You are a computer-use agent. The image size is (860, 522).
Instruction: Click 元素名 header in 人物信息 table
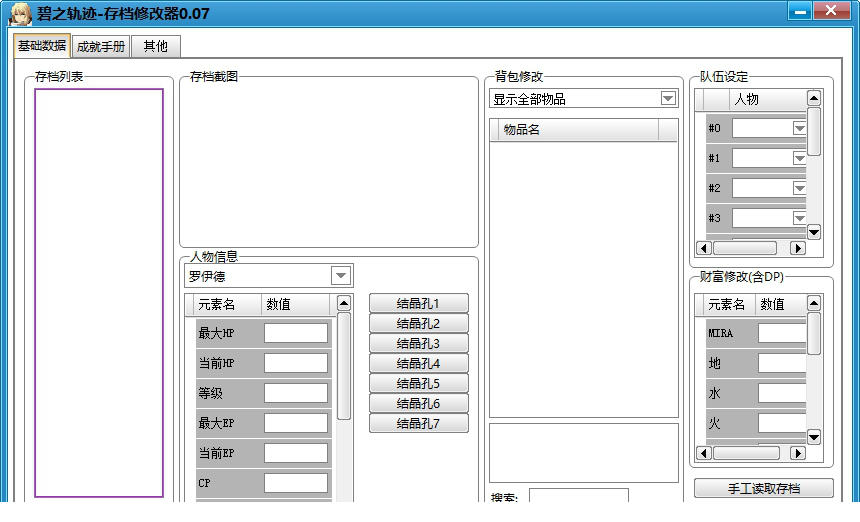pyautogui.click(x=228, y=304)
